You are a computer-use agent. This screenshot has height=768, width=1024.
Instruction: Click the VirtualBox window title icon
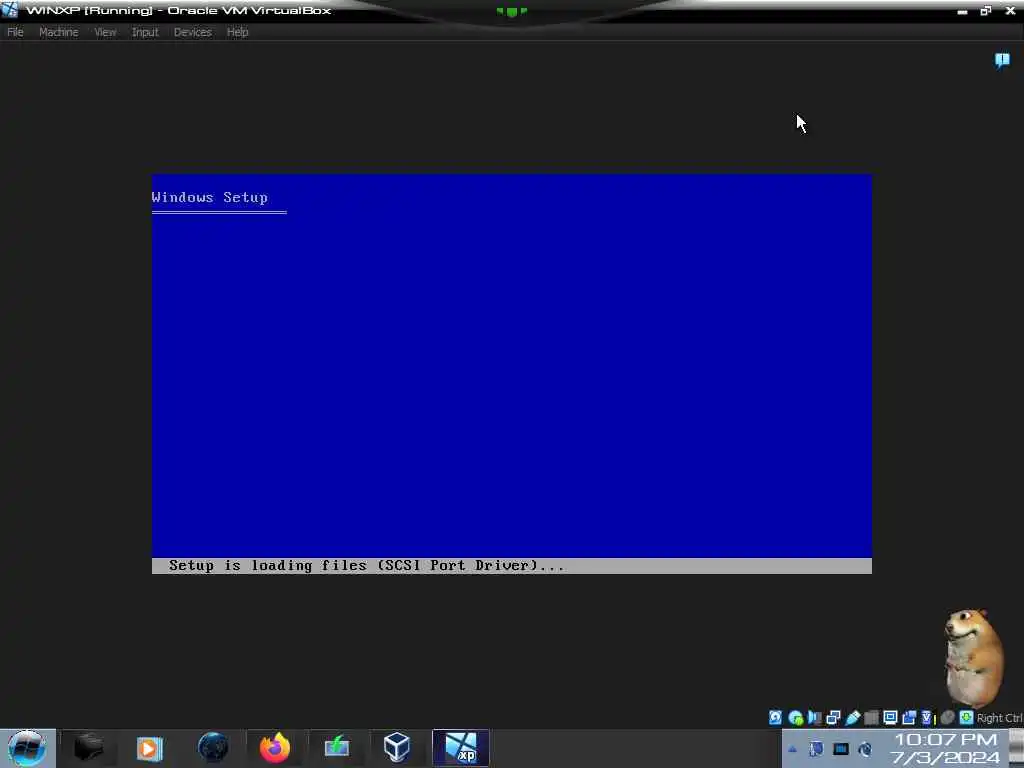coord(9,10)
